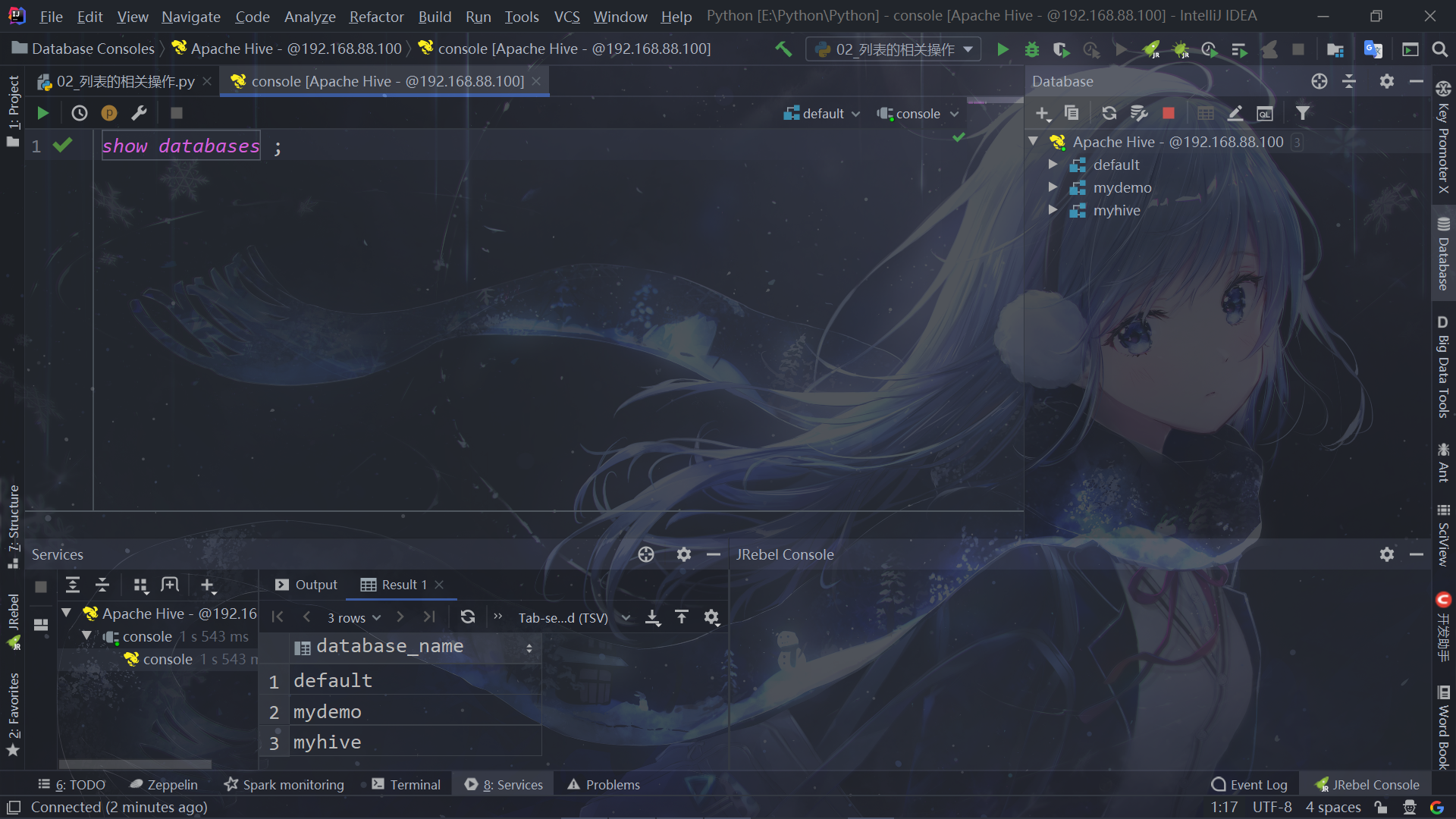Open Tab-se...d (TSV) extractor dropdown
Image resolution: width=1456 pixels, height=819 pixels.
[x=574, y=618]
